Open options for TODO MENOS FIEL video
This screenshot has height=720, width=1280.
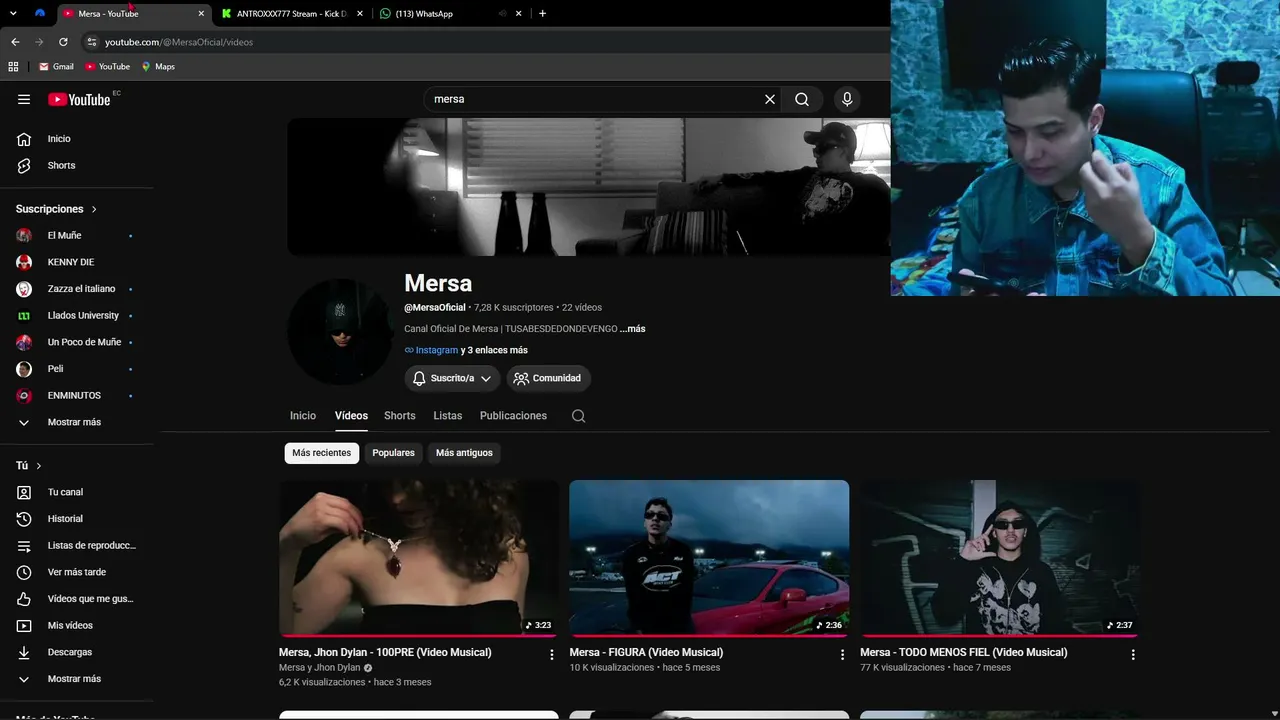pyautogui.click(x=1133, y=655)
